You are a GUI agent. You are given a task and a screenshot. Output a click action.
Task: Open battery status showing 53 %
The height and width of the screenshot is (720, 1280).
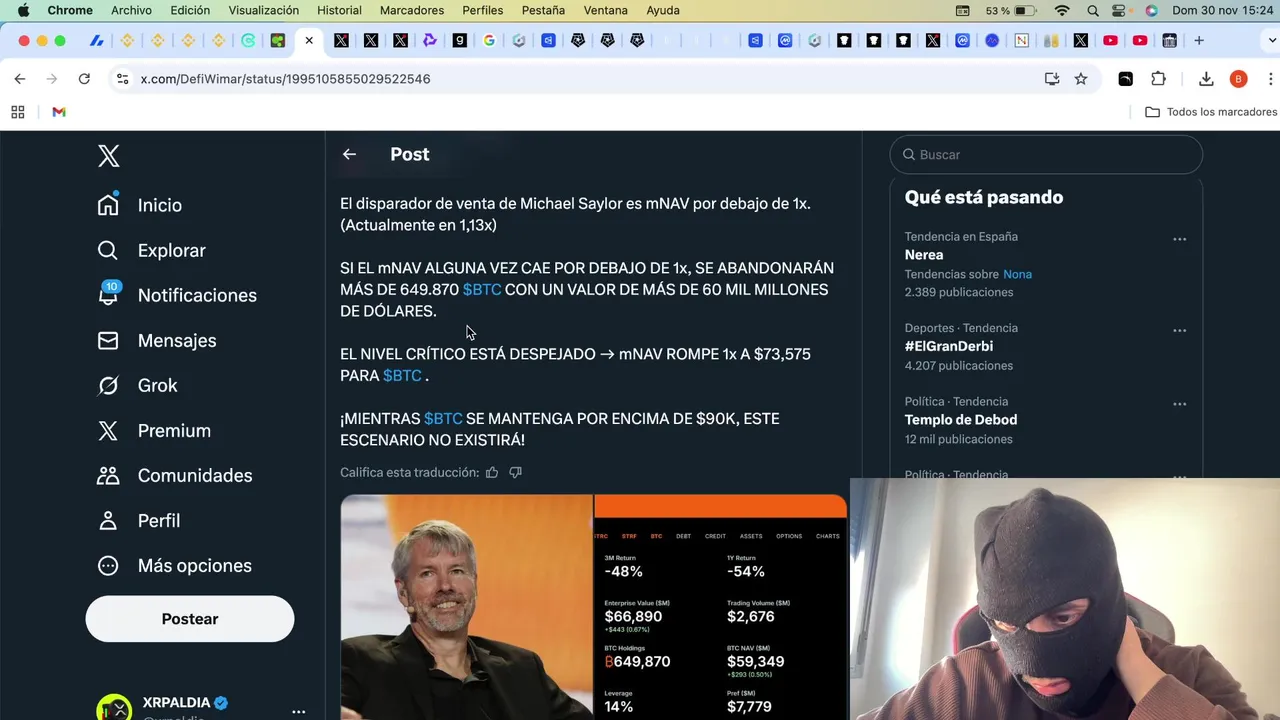[x=1011, y=10]
